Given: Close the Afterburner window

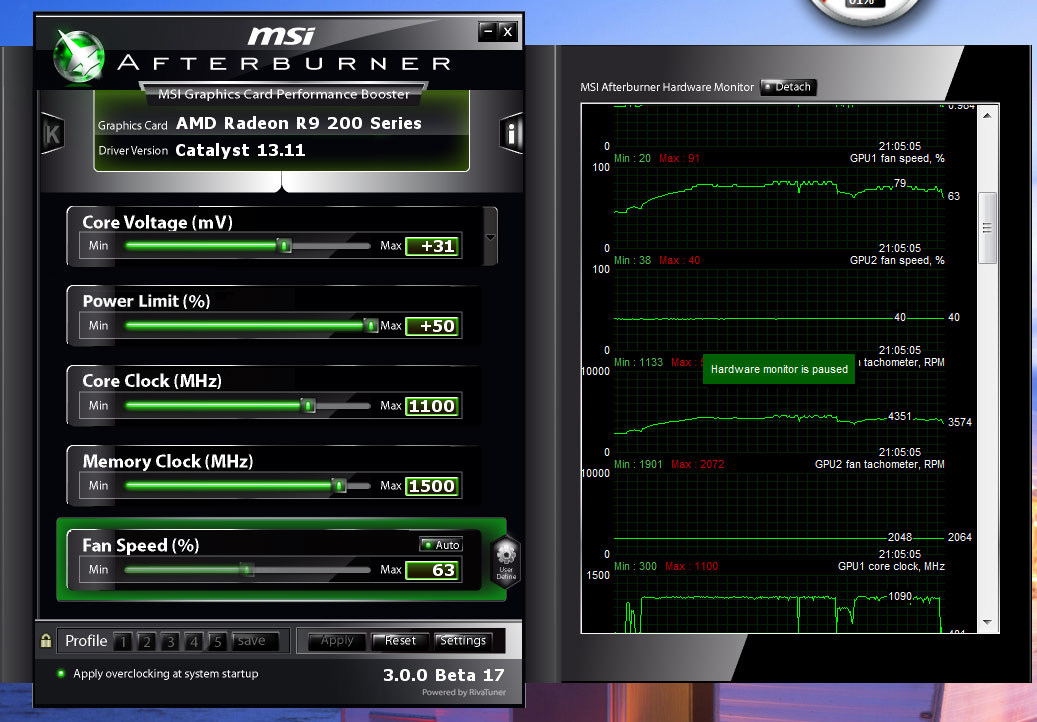Looking at the screenshot, I should point(507,31).
